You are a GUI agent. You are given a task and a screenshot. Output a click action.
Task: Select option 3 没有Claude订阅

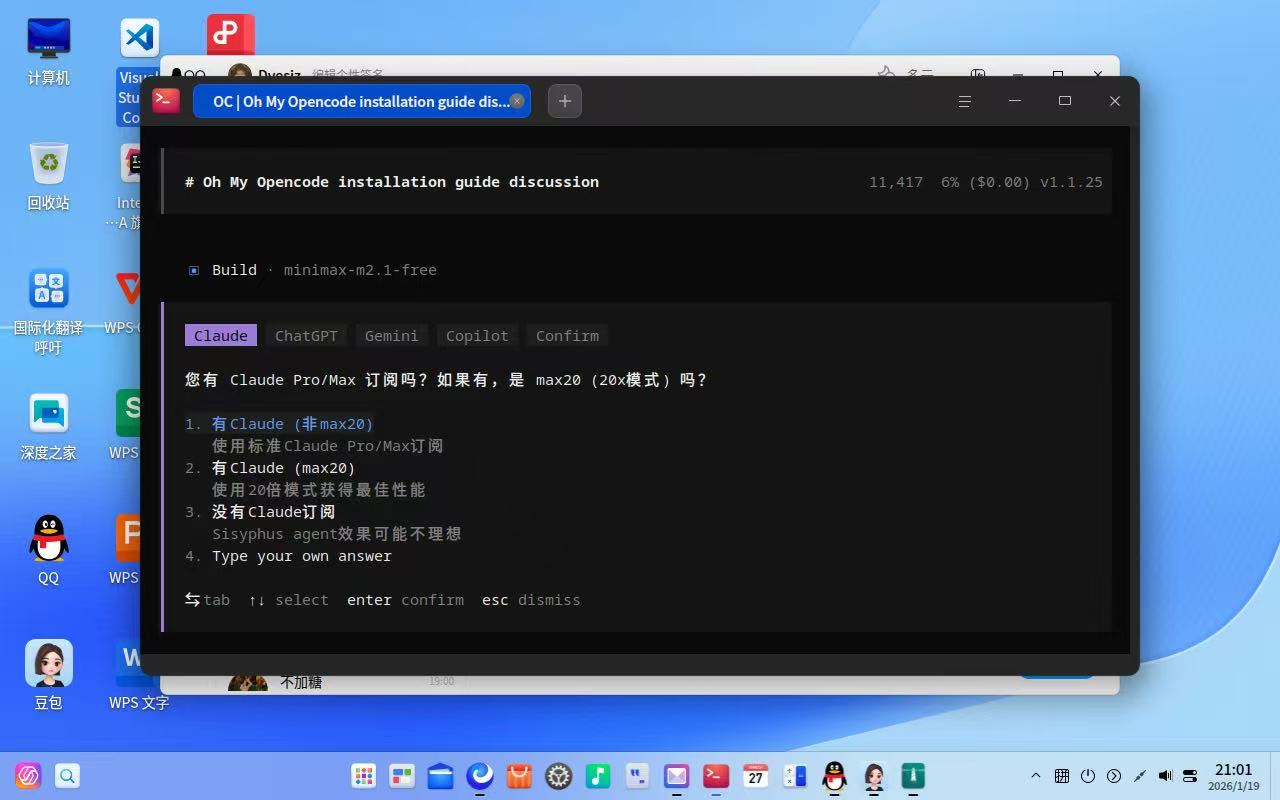coord(272,511)
